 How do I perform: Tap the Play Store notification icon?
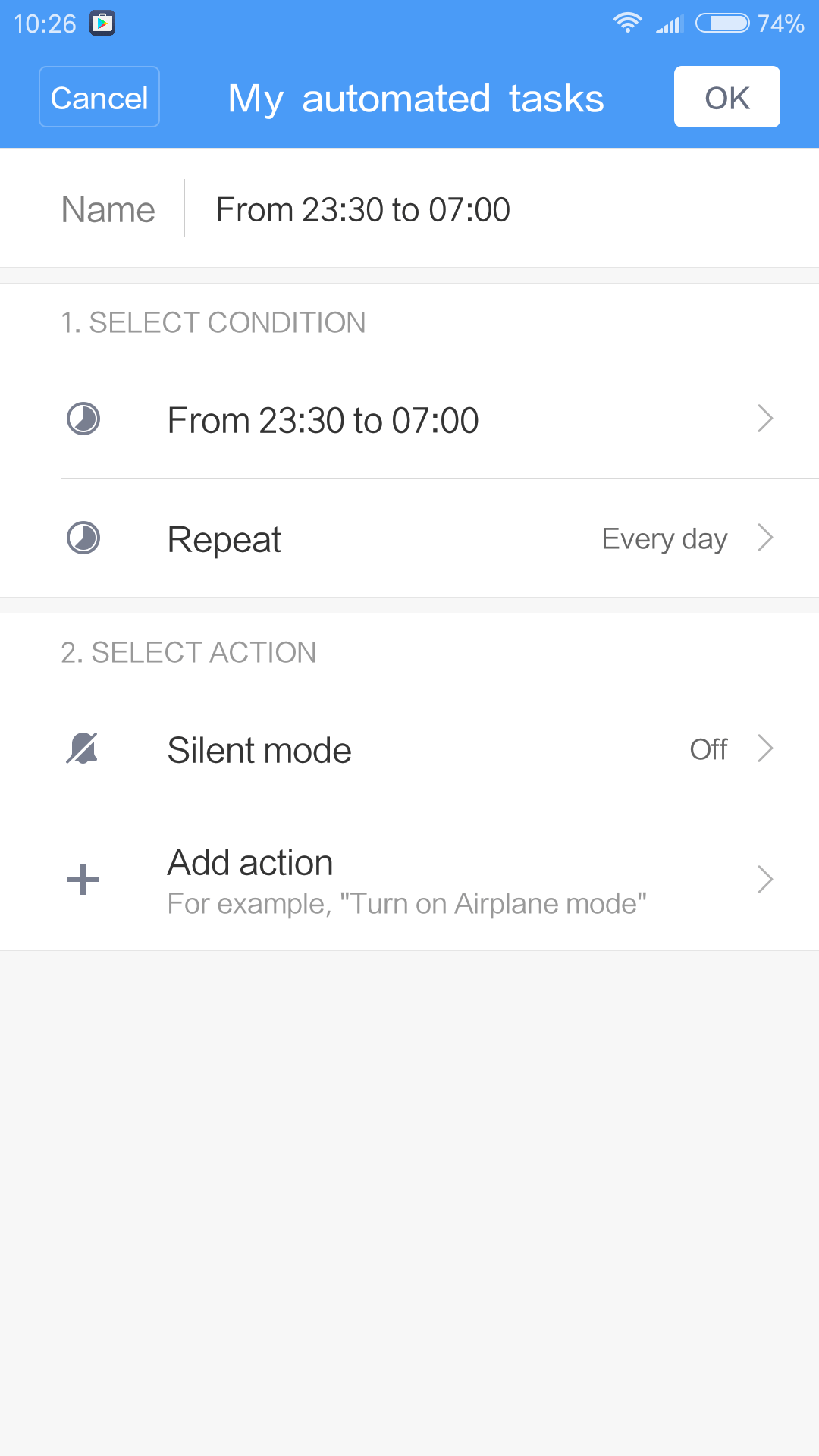(x=102, y=24)
